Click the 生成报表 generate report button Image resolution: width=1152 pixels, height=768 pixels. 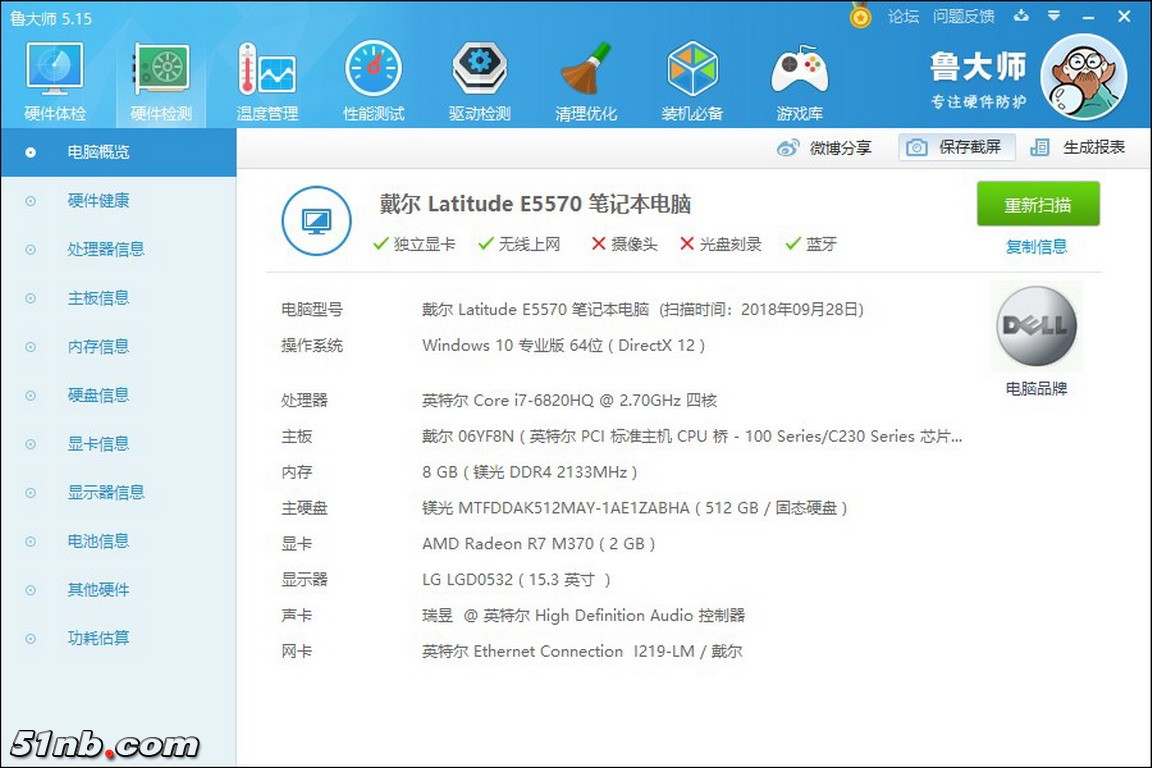[x=1078, y=148]
